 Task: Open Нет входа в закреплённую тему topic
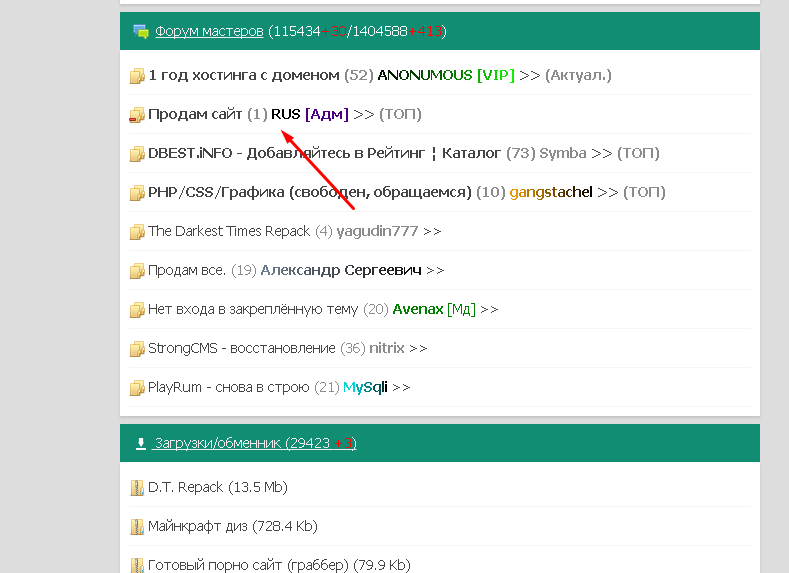pos(253,309)
